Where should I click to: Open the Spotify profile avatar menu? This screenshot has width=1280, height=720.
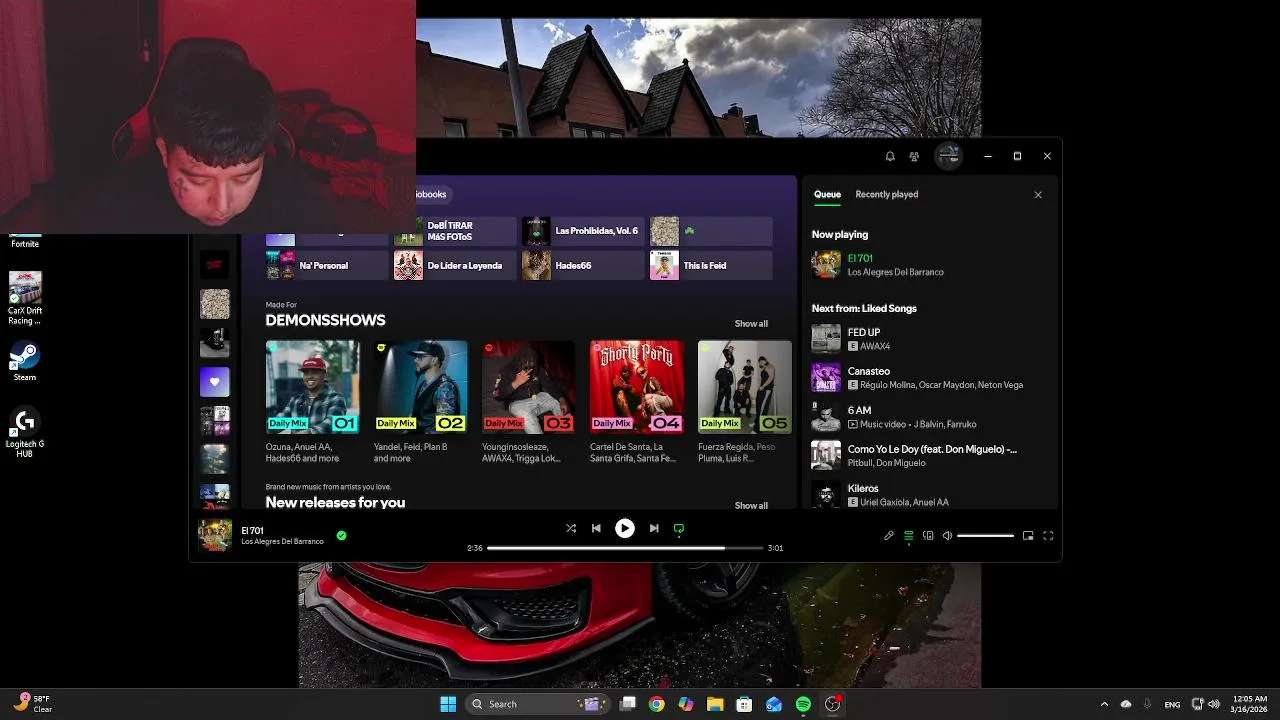tap(948, 156)
